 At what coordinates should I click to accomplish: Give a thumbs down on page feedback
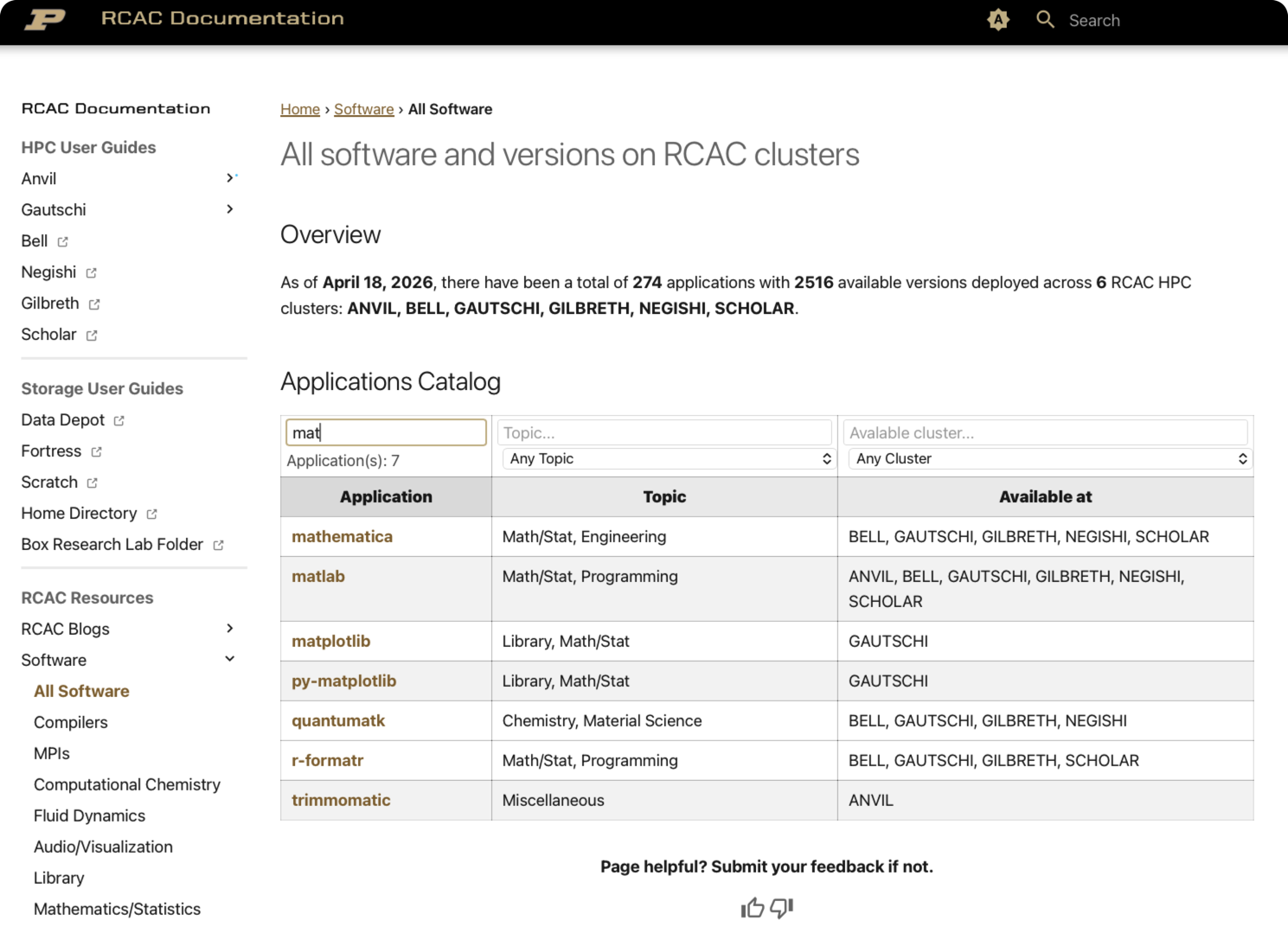point(780,909)
